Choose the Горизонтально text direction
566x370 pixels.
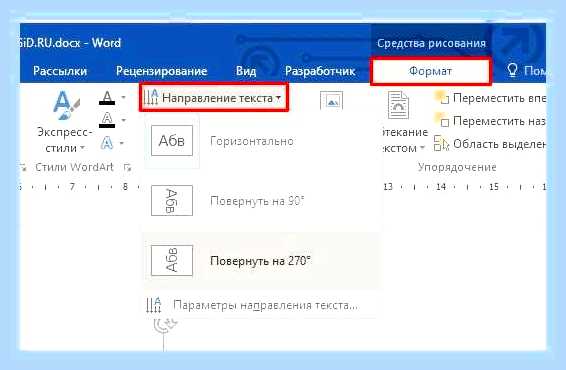point(262,141)
